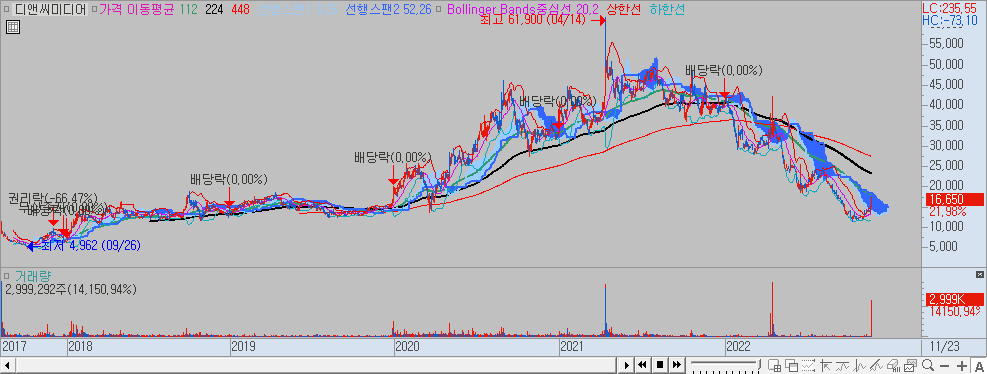Image resolution: width=987 pixels, height=374 pixels.
Task: Click the dotted rectangle chart region icon
Action: (x=808, y=365)
